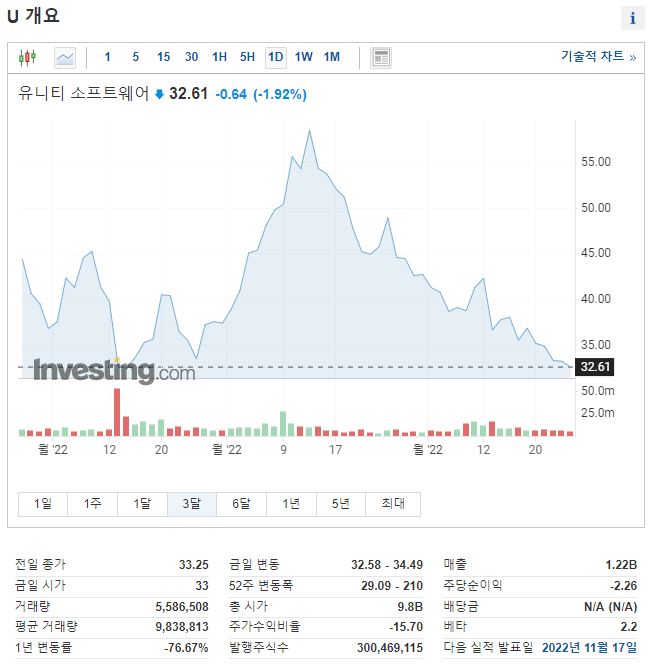Viewport: 648px width, 666px height.
Task: Choose the 5H interval
Action: click(x=248, y=57)
